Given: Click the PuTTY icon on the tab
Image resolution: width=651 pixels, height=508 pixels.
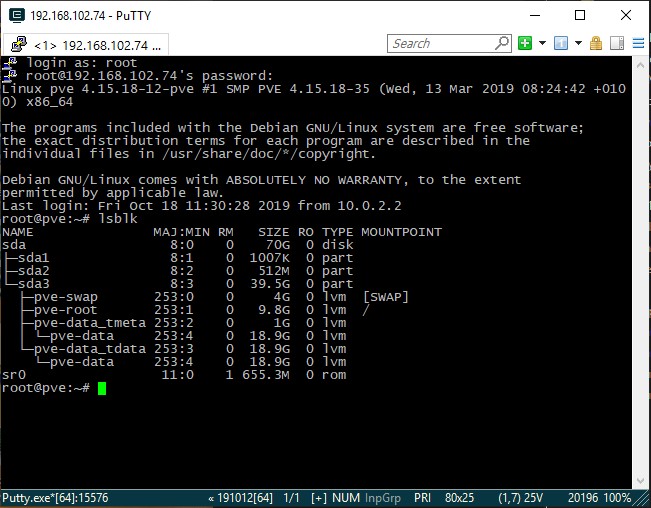Looking at the screenshot, I should [x=19, y=44].
